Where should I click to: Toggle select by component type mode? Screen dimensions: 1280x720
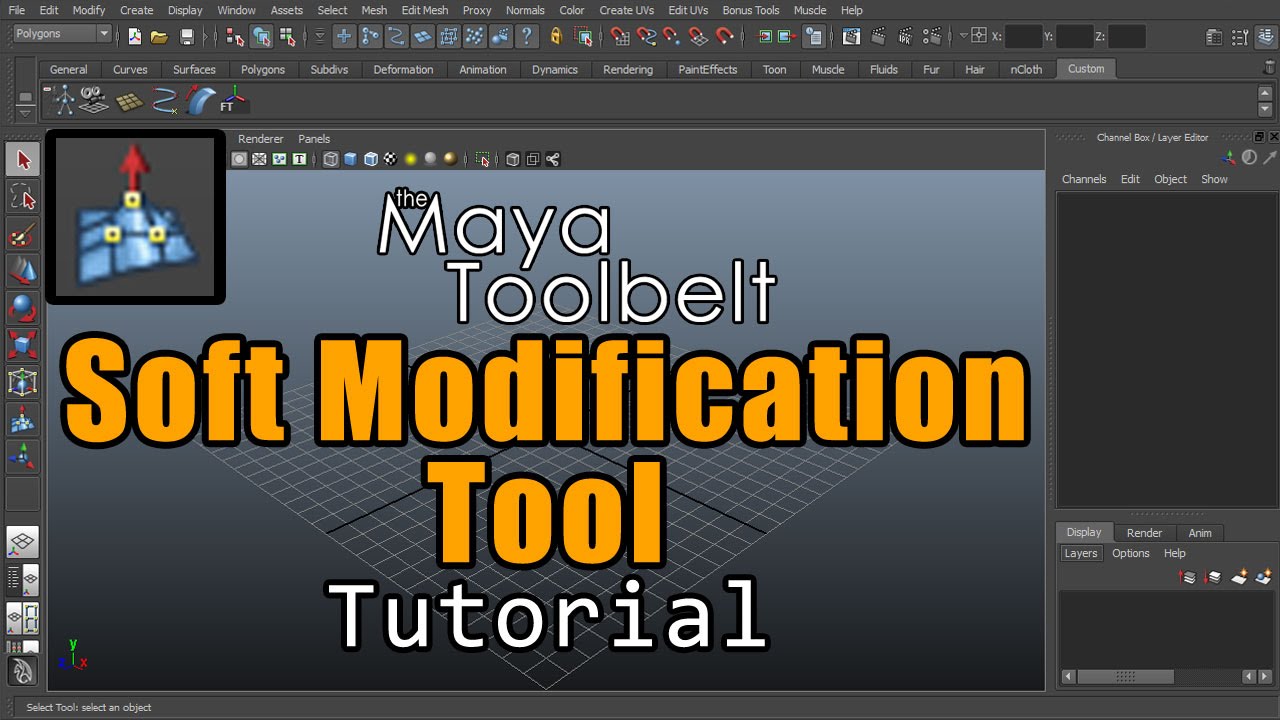[287, 37]
